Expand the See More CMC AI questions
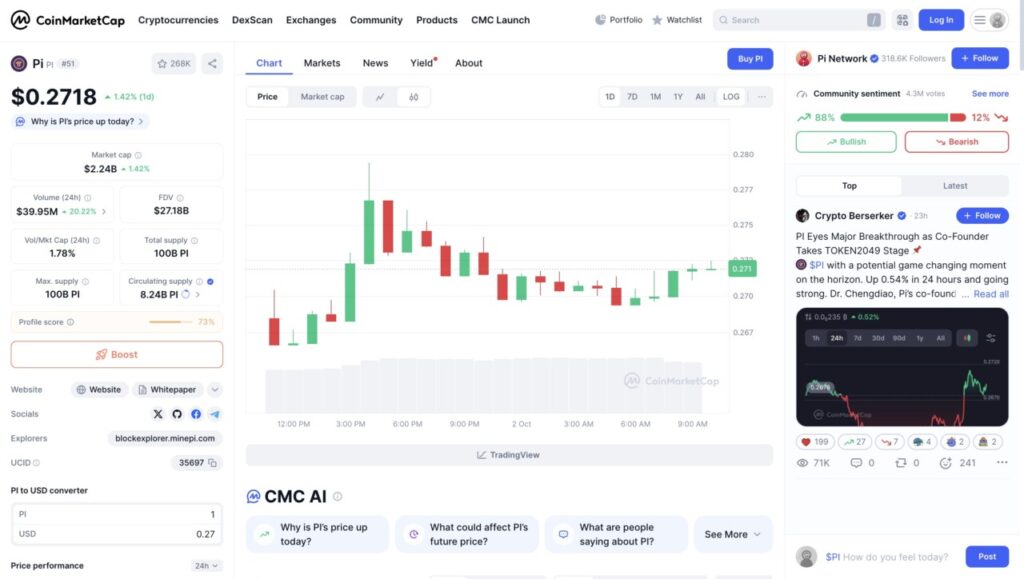Image resolution: width=1024 pixels, height=579 pixels. click(732, 534)
